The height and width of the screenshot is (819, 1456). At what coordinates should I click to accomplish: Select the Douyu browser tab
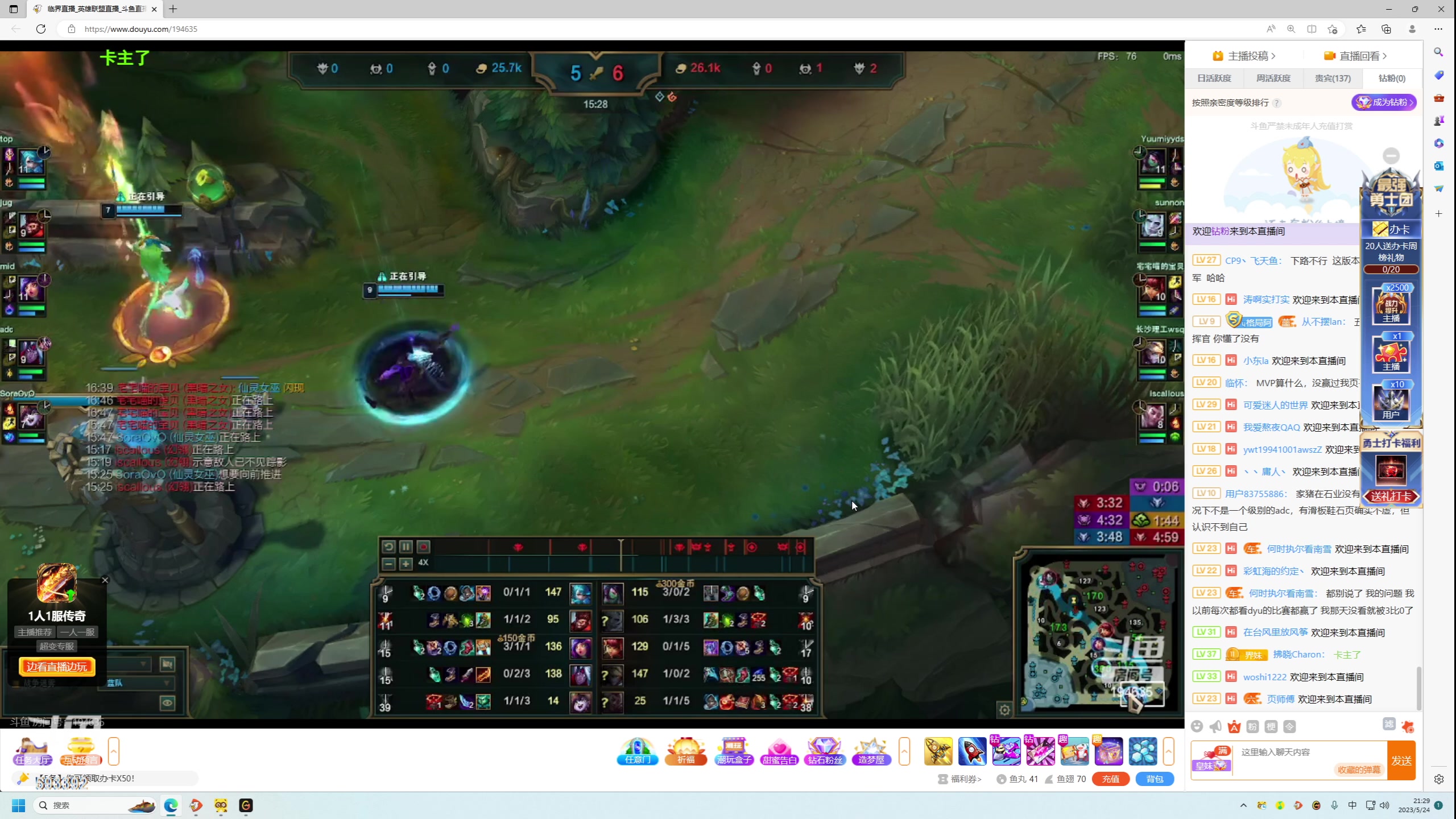coord(95,9)
